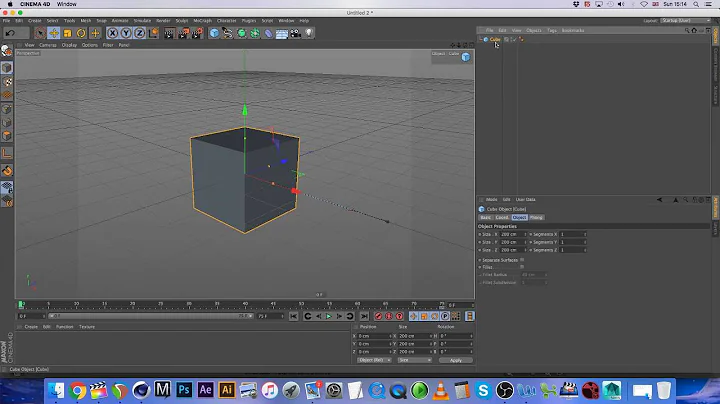Select Cube in Object Manager
The image size is (720, 404).
pos(495,39)
